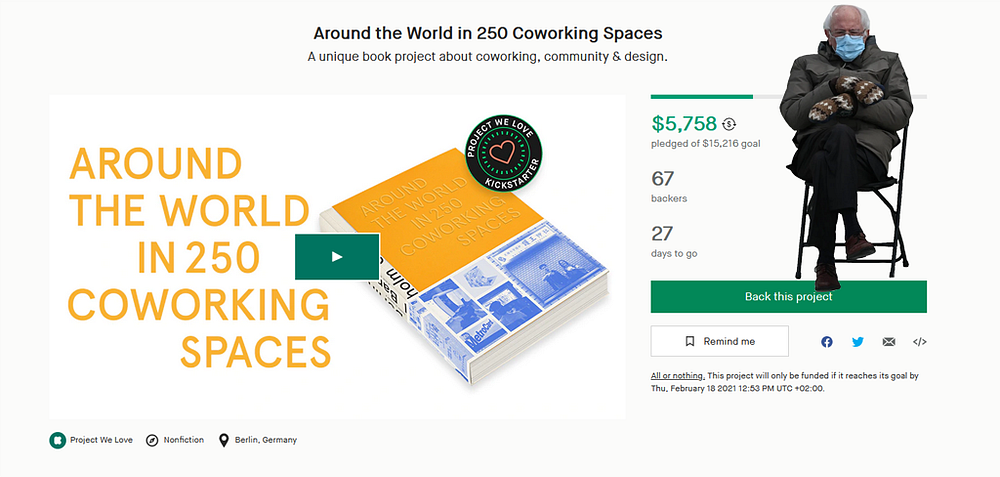1000x477 pixels.
Task: Play the project video
Action: [x=337, y=256]
